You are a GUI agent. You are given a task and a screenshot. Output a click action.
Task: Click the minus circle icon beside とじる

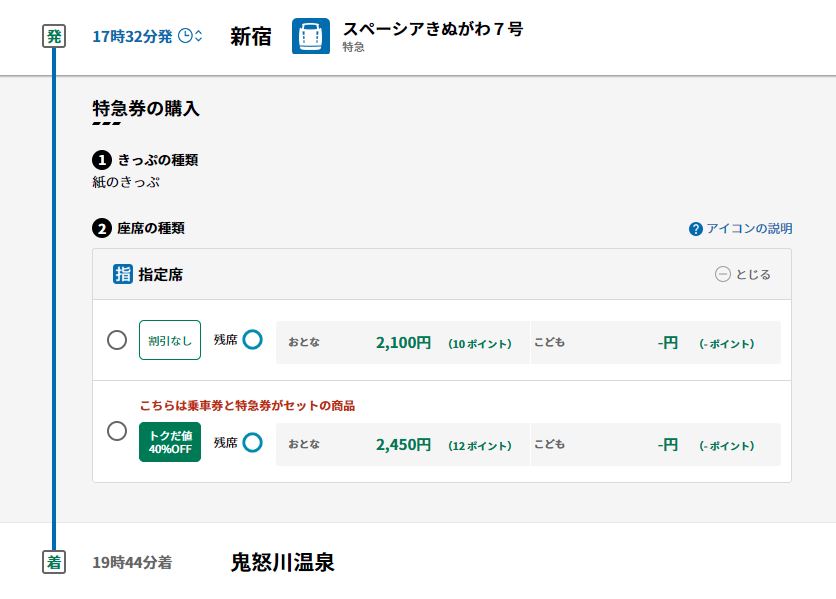(x=722, y=274)
